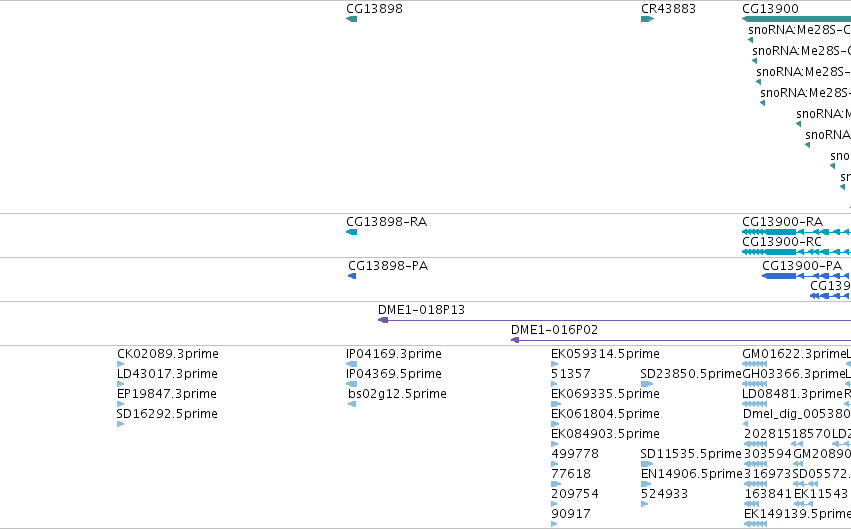Open the 163841 feature label
This screenshot has height=529, width=851.
tap(767, 494)
